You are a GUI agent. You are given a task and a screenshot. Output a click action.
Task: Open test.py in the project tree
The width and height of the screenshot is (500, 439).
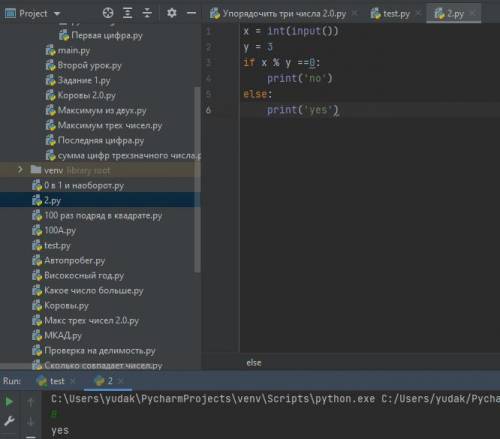coord(51,246)
